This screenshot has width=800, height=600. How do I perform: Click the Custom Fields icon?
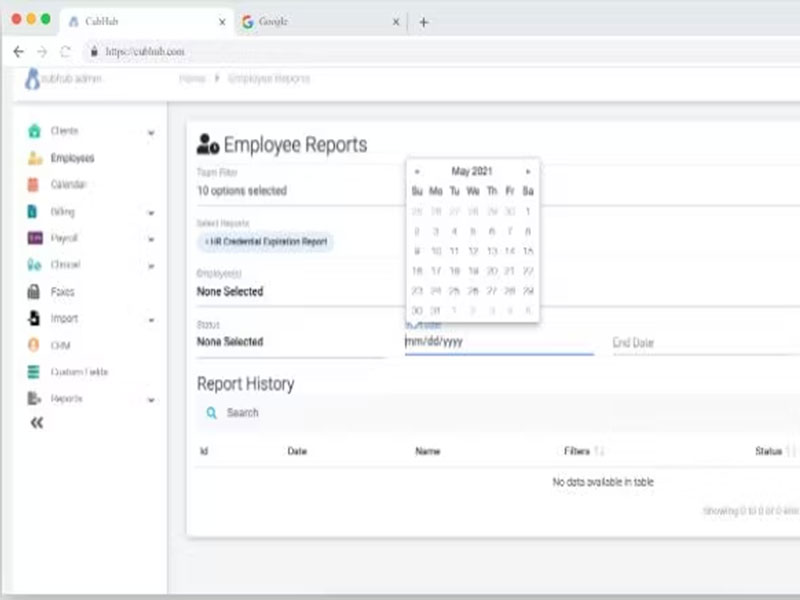point(33,372)
